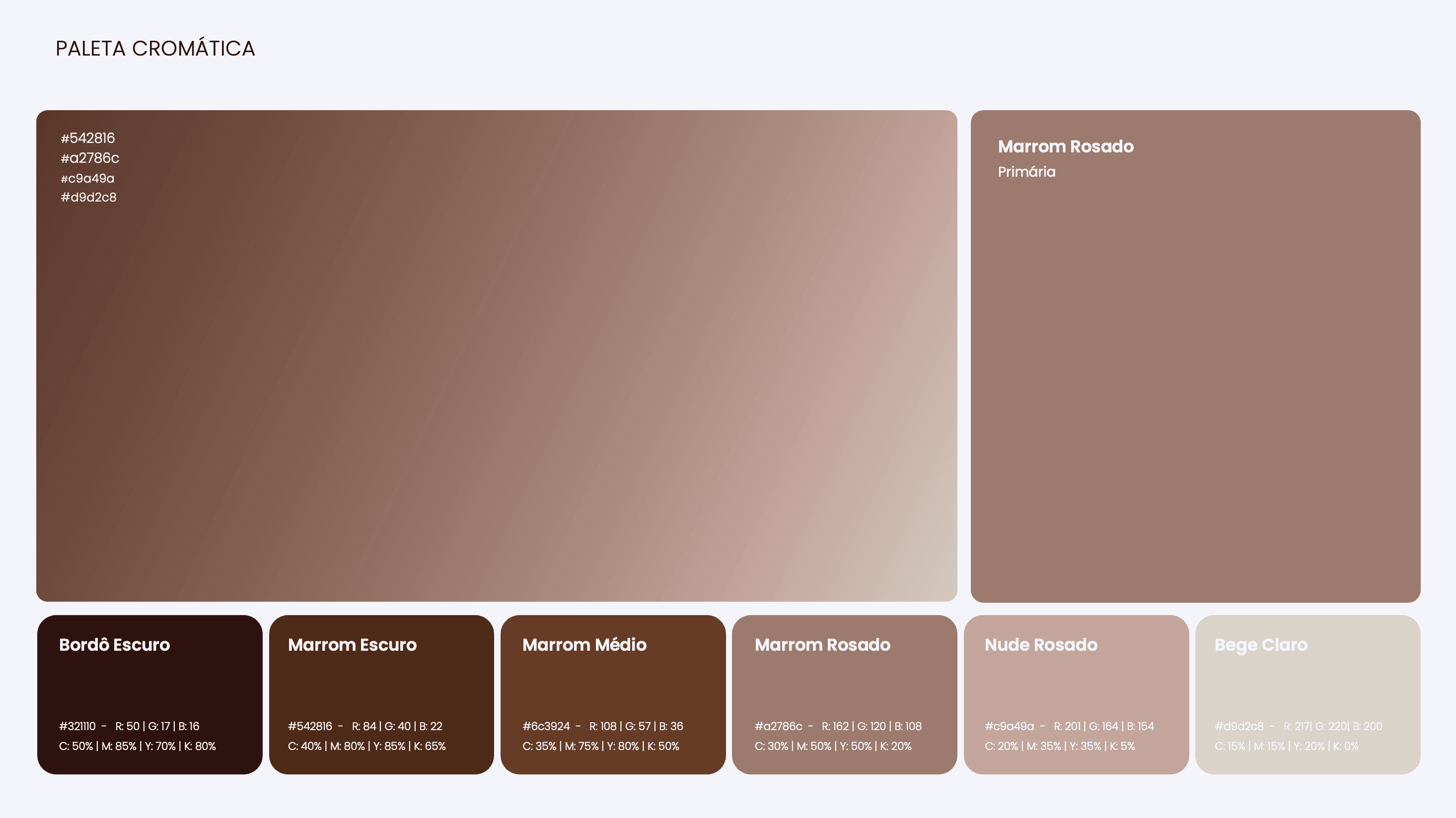Click the Primária subtitle text
Image resolution: width=1456 pixels, height=818 pixels.
(1026, 172)
